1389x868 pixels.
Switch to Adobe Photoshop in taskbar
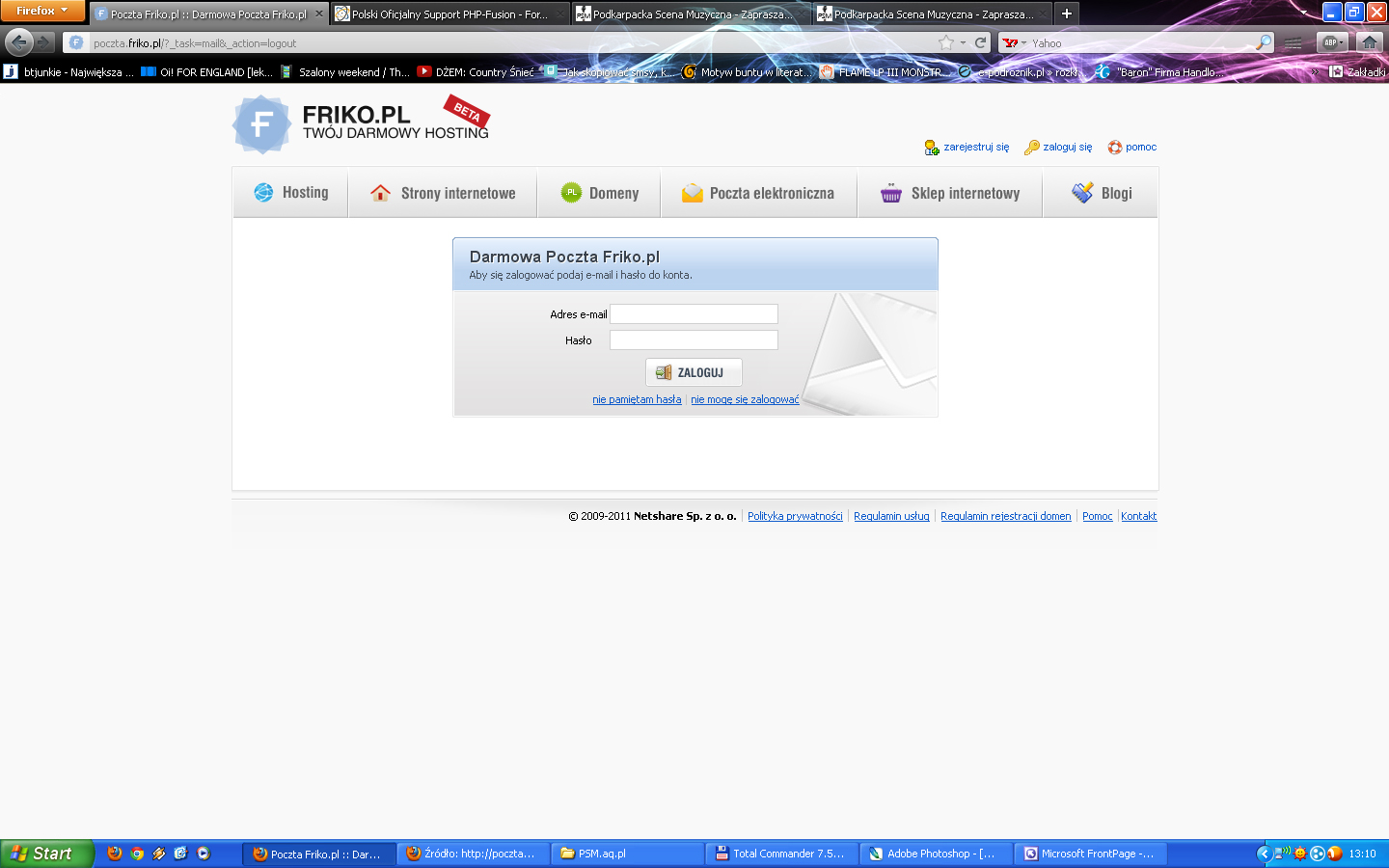click(936, 854)
